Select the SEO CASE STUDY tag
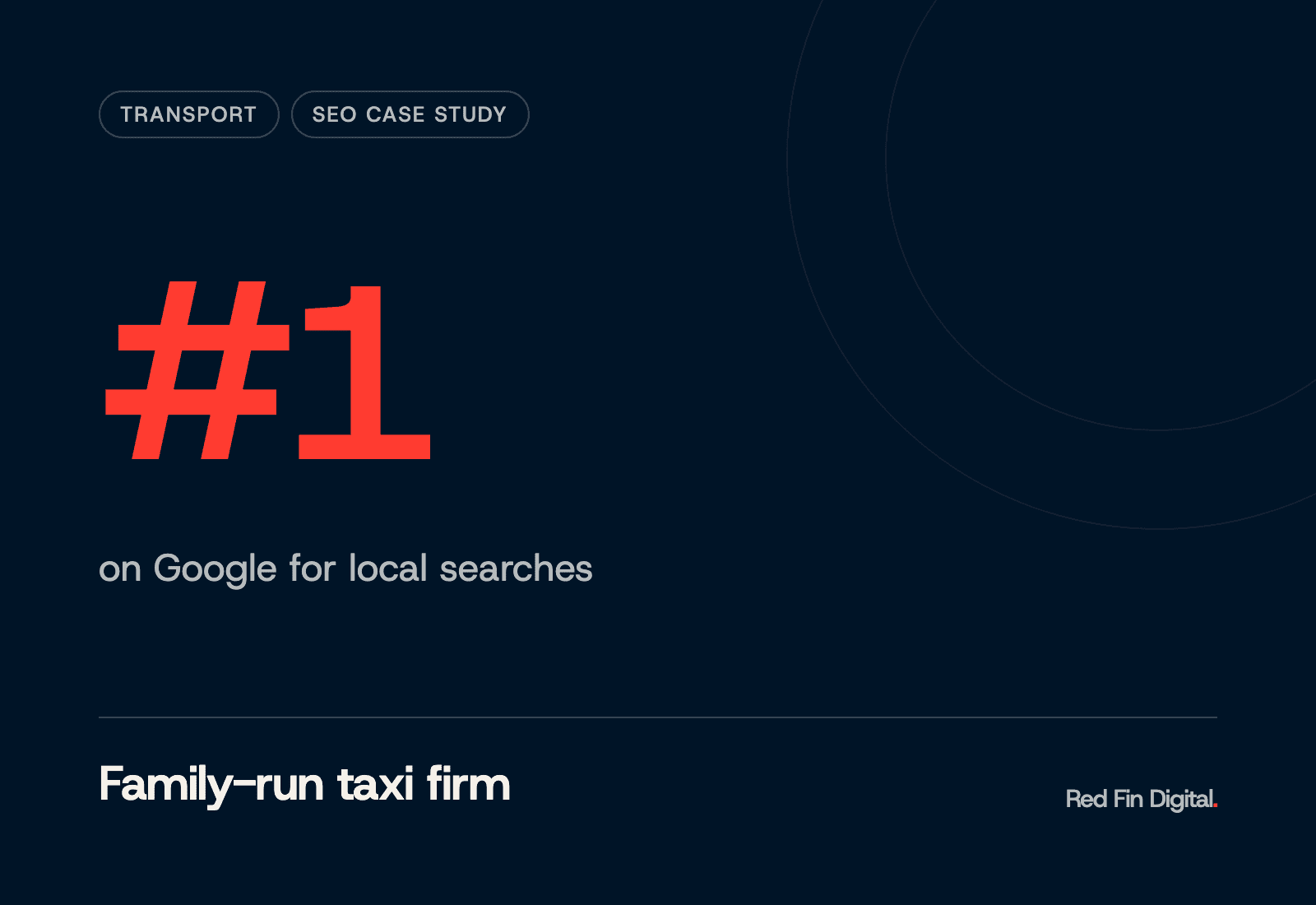Viewport: 1316px width, 905px height. 410,114
